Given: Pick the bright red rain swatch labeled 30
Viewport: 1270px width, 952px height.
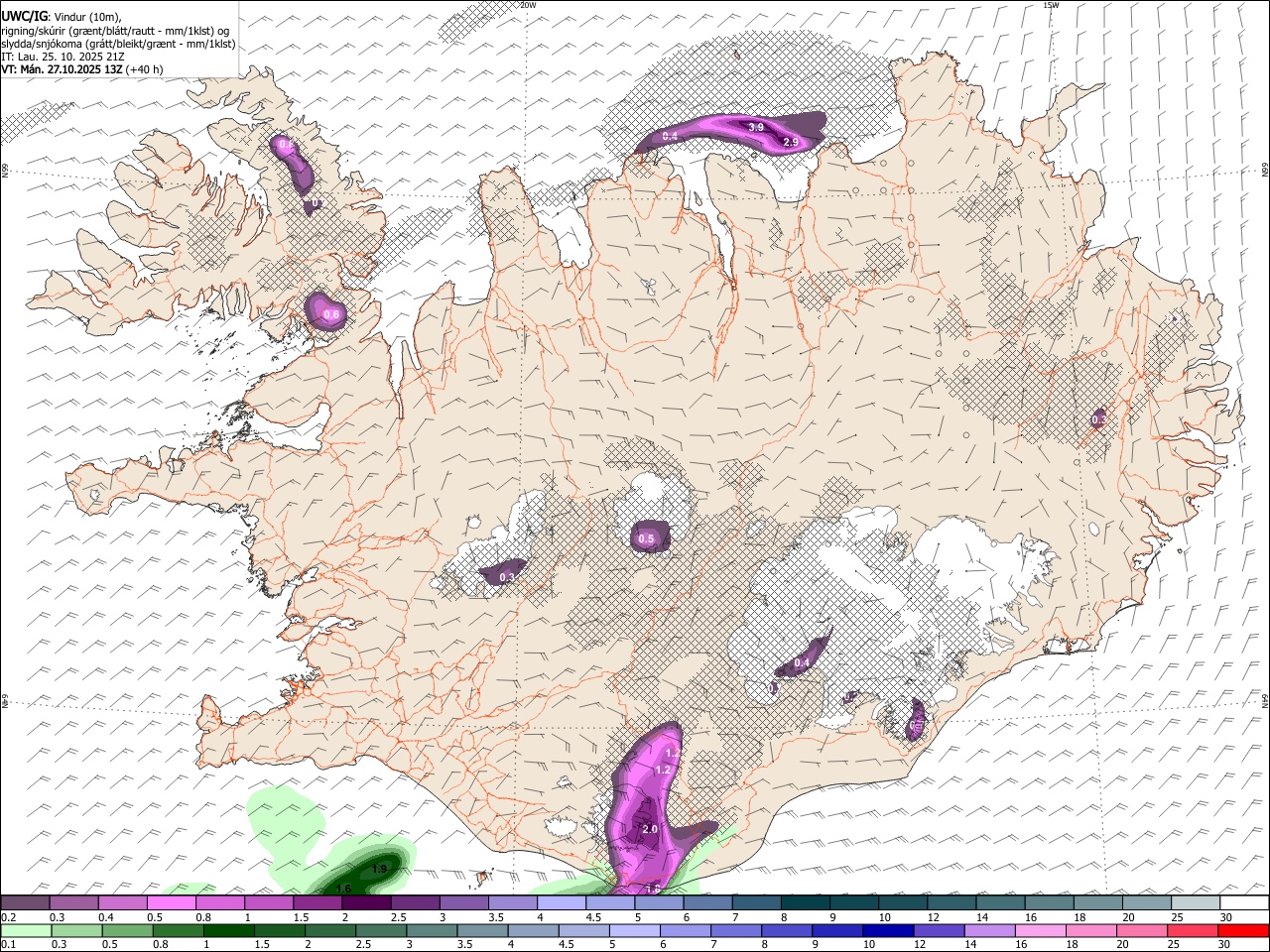Looking at the screenshot, I should tap(1243, 930).
